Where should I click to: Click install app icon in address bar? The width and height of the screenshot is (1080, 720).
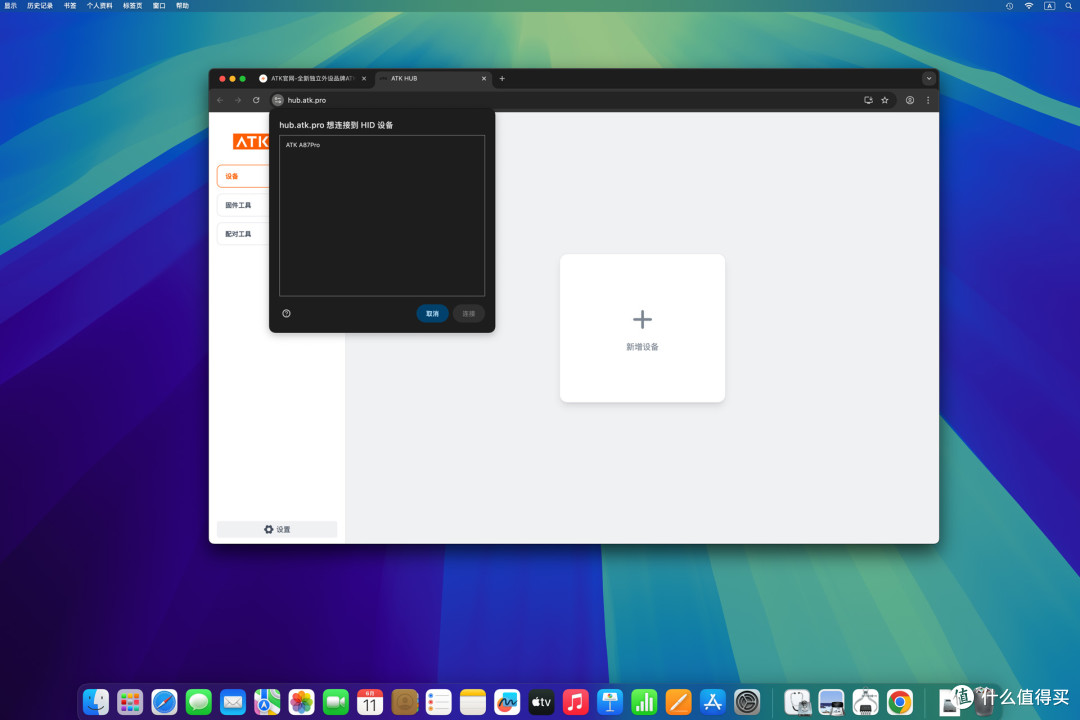868,100
